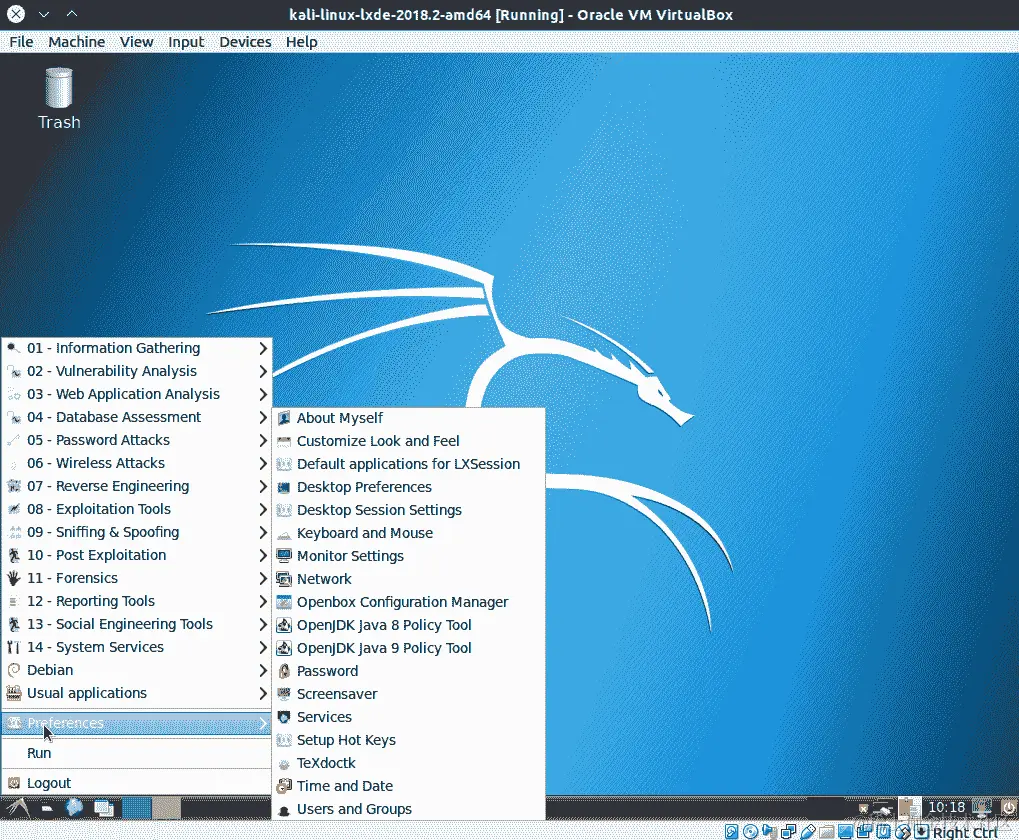The image size is (1019, 840).
Task: Launch the web browser globe icon
Action: 74,808
